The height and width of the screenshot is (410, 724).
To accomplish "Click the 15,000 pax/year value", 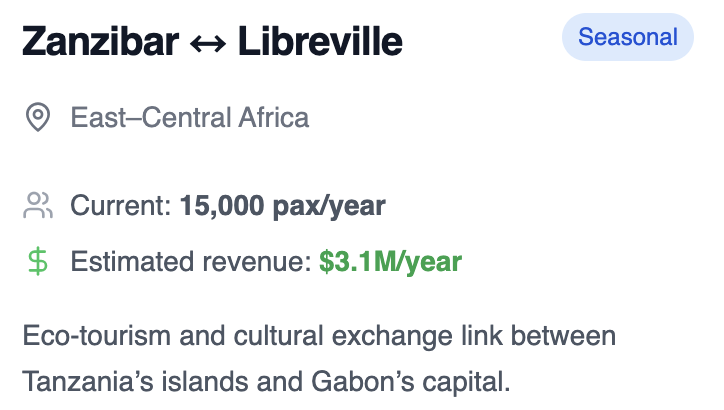I will tap(283, 206).
